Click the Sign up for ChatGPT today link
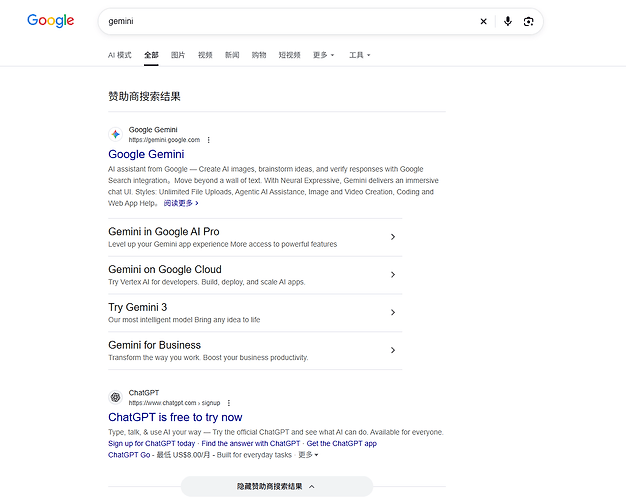Screen dimensions: 626x499 tap(152, 444)
